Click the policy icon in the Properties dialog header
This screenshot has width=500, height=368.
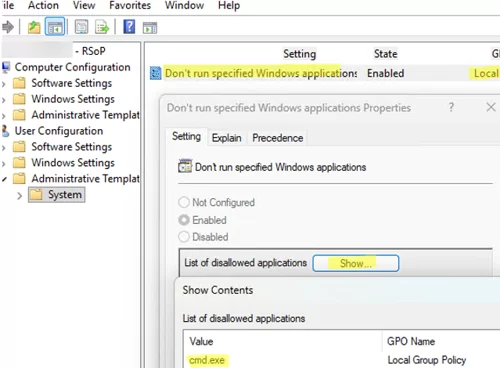tap(185, 166)
